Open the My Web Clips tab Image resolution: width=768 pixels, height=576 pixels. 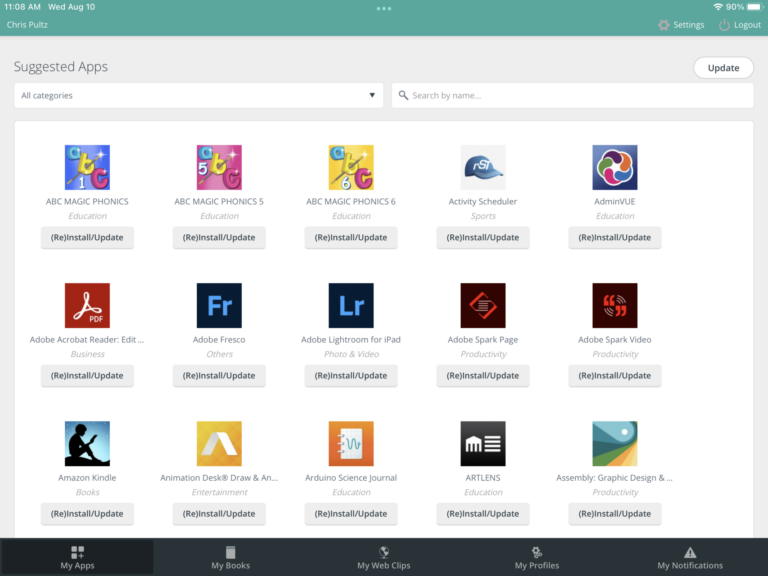[x=384, y=558]
